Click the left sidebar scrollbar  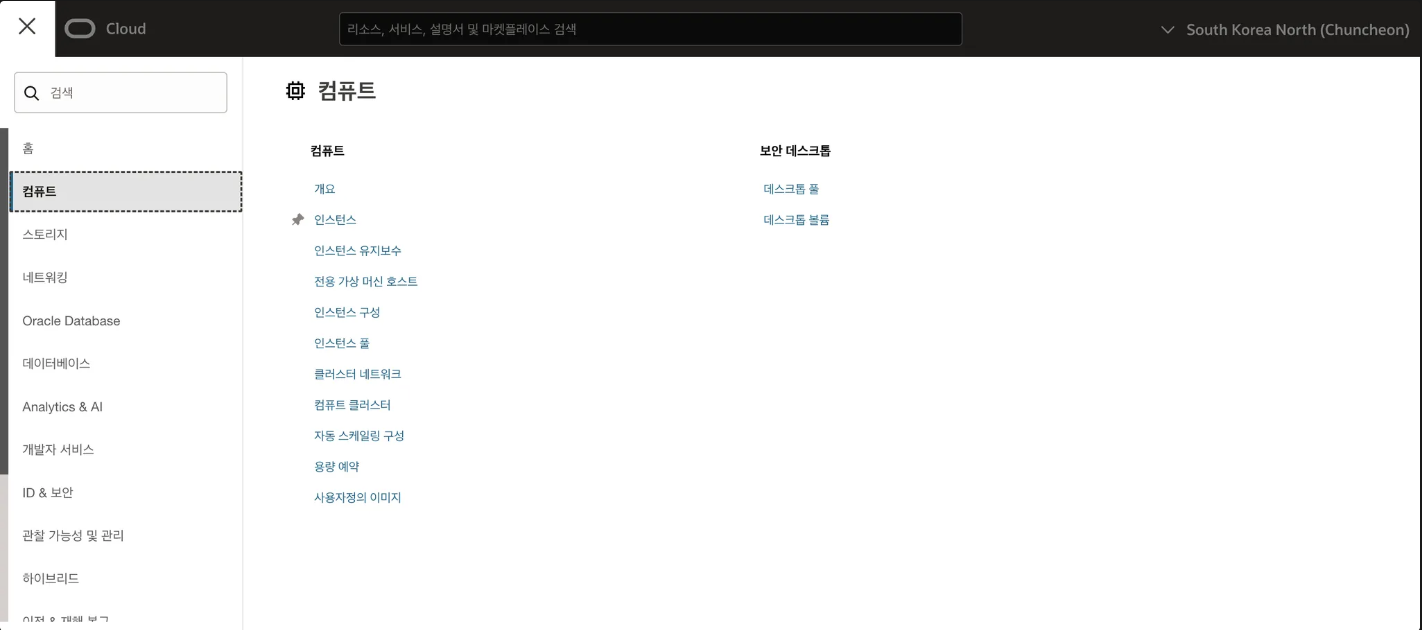pyautogui.click(x=4, y=300)
